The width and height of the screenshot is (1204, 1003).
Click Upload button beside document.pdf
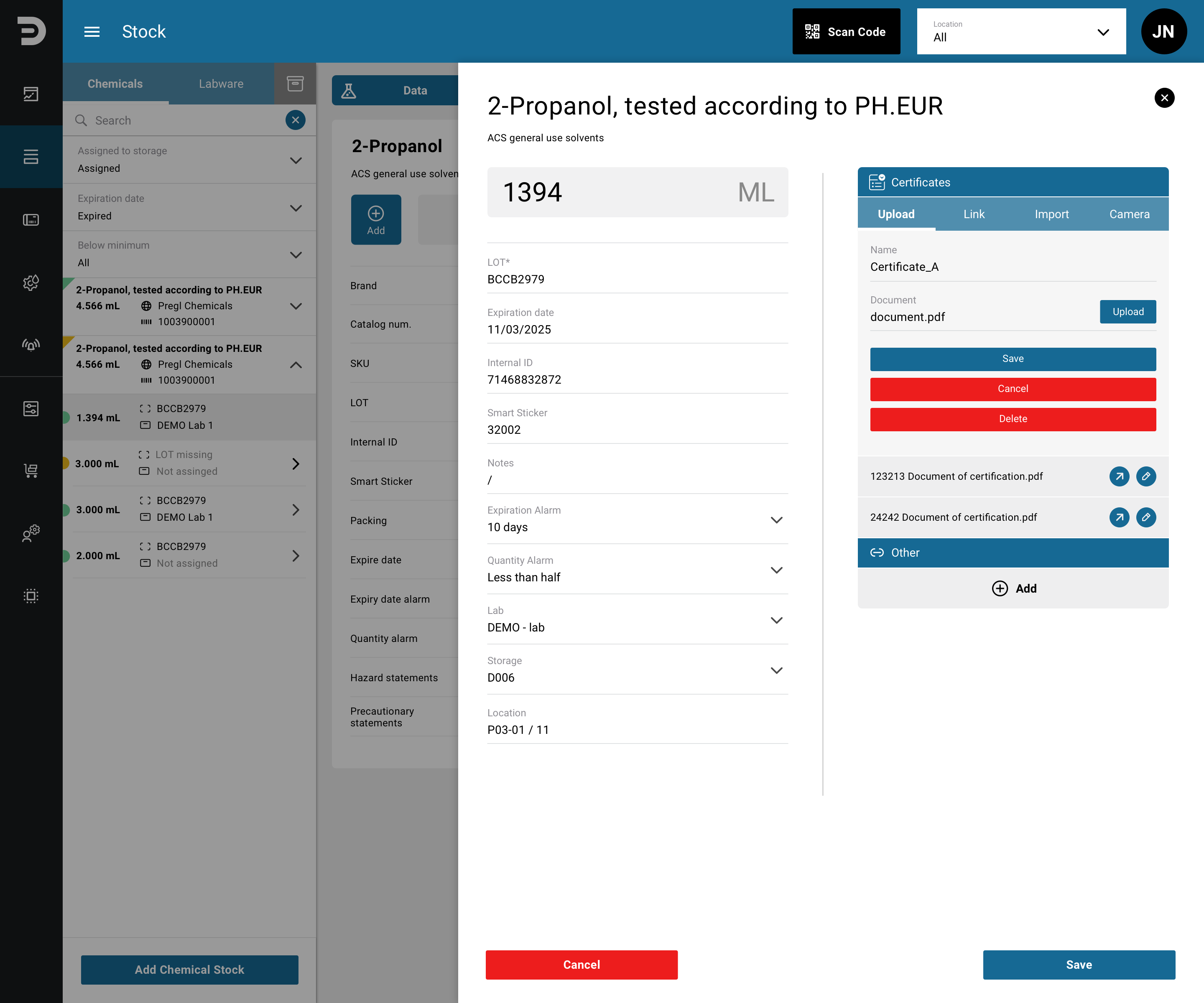[x=1128, y=312]
